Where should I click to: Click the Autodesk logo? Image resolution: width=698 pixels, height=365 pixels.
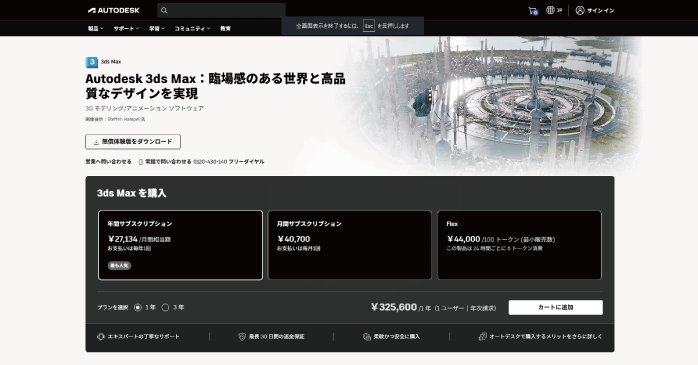tap(114, 10)
